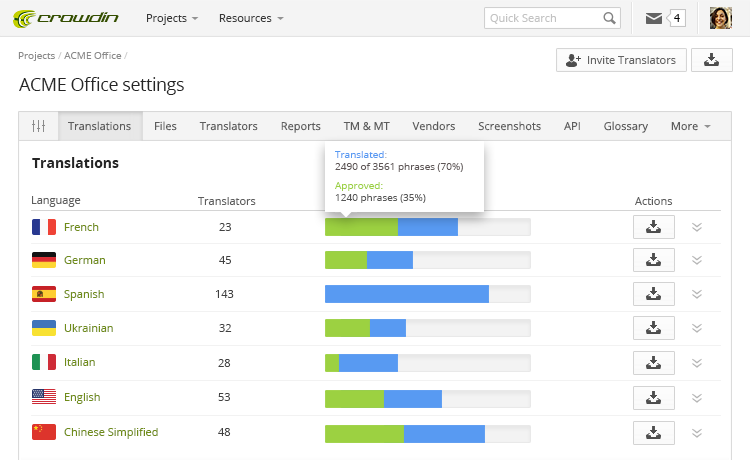Open the Italian language link
Viewport: 750px width, 460px height.
(79, 362)
